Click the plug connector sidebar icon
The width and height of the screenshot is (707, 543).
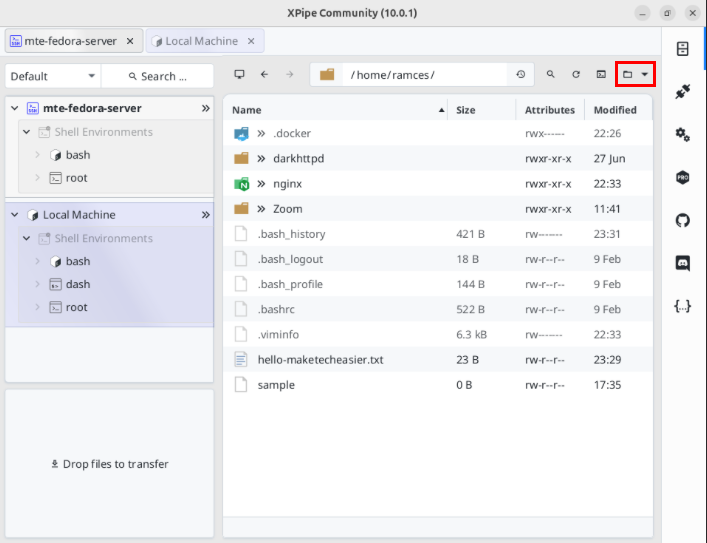click(x=682, y=92)
